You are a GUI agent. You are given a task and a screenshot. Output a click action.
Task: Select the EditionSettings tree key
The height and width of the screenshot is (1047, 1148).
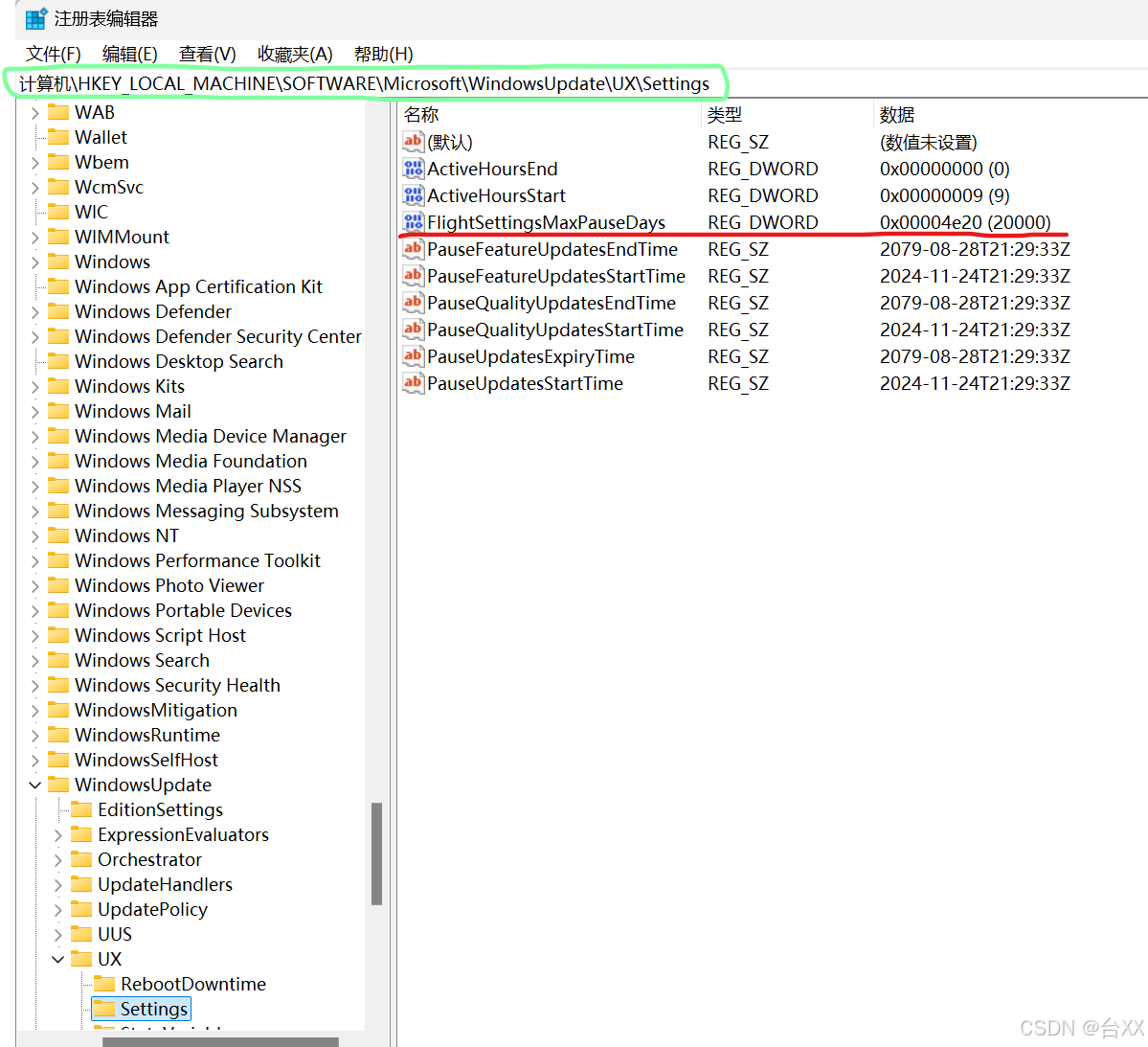click(160, 809)
